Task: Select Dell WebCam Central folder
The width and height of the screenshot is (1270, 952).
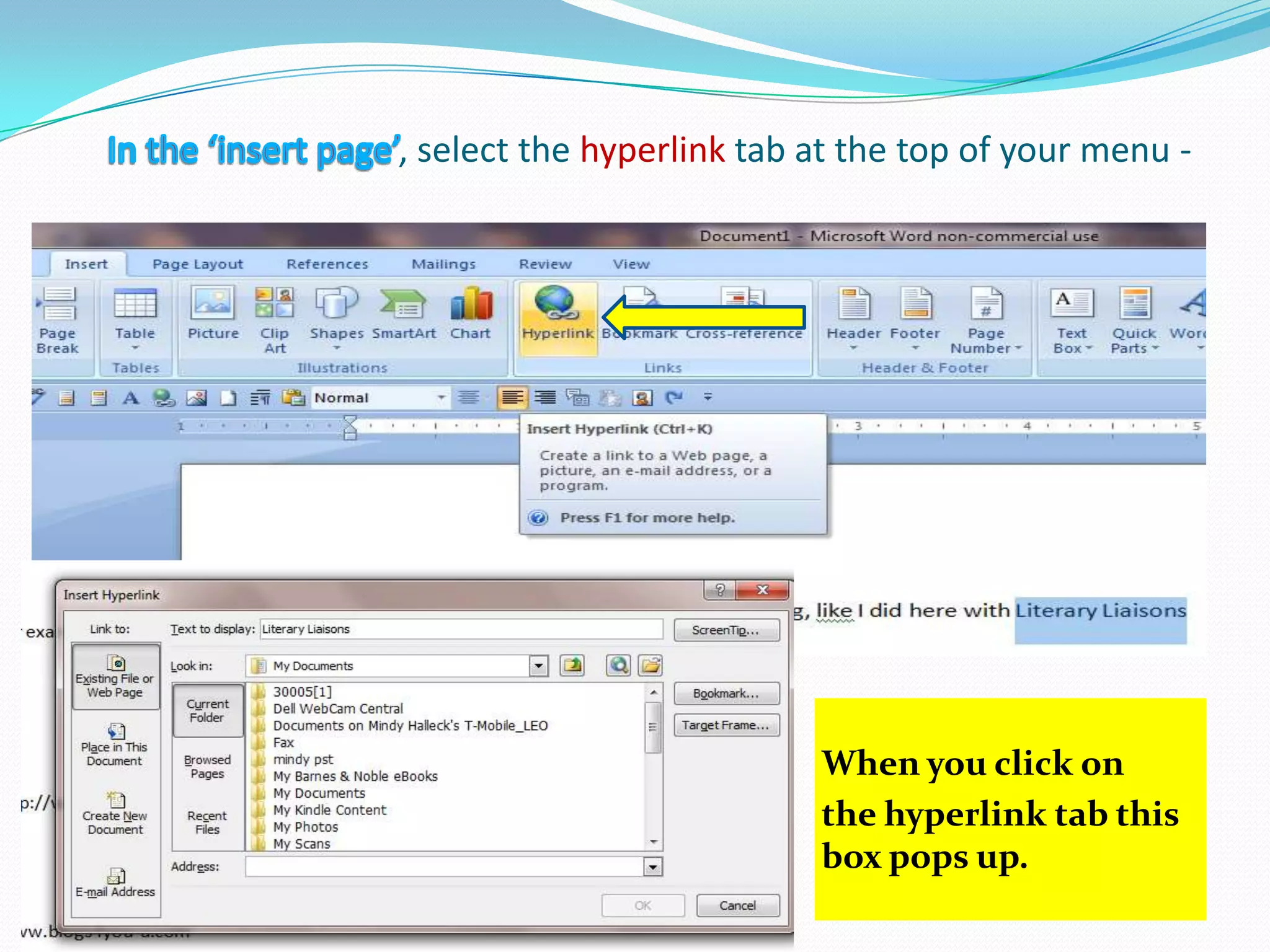Action: tap(338, 708)
